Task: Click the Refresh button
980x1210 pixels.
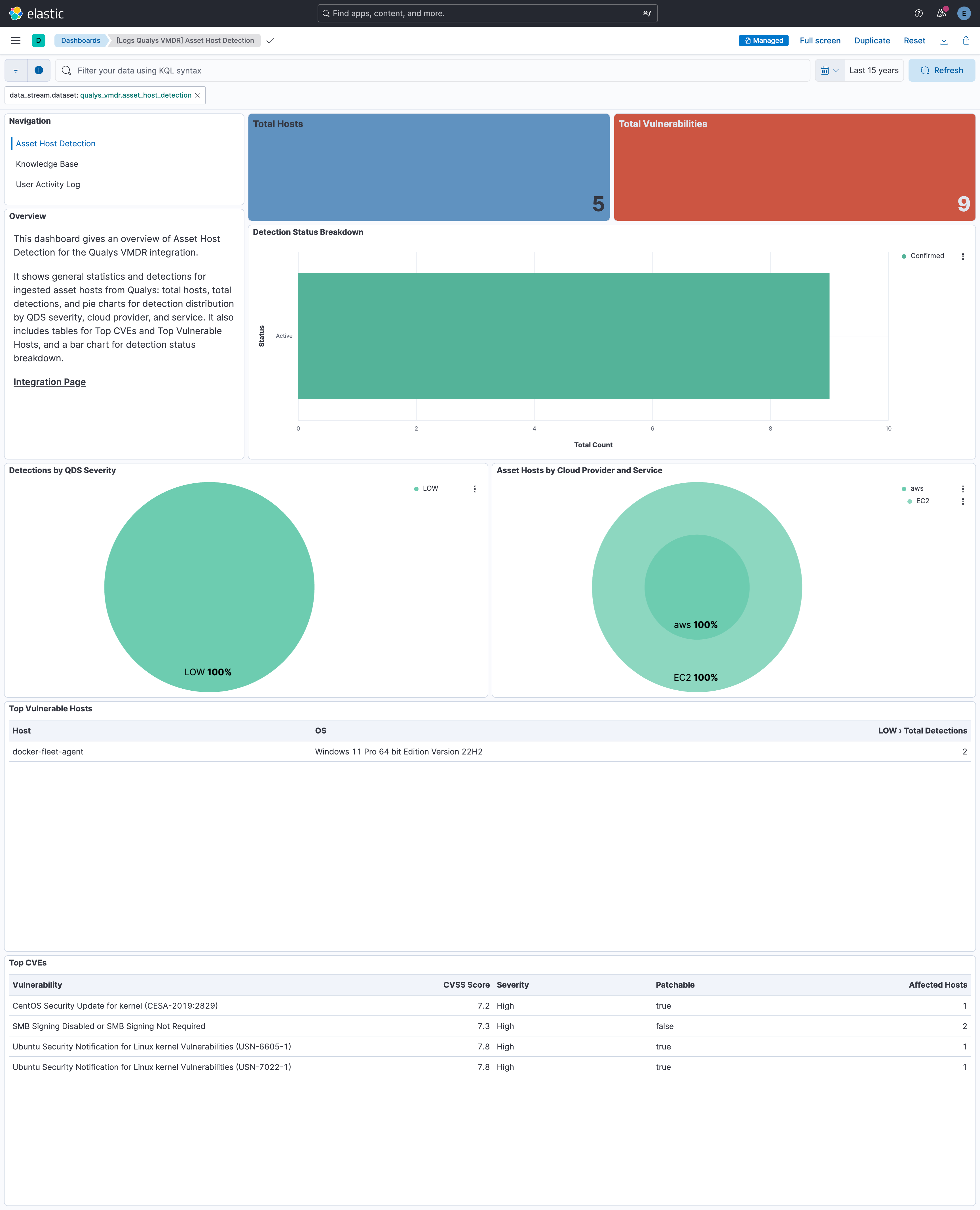Action: pyautogui.click(x=941, y=70)
